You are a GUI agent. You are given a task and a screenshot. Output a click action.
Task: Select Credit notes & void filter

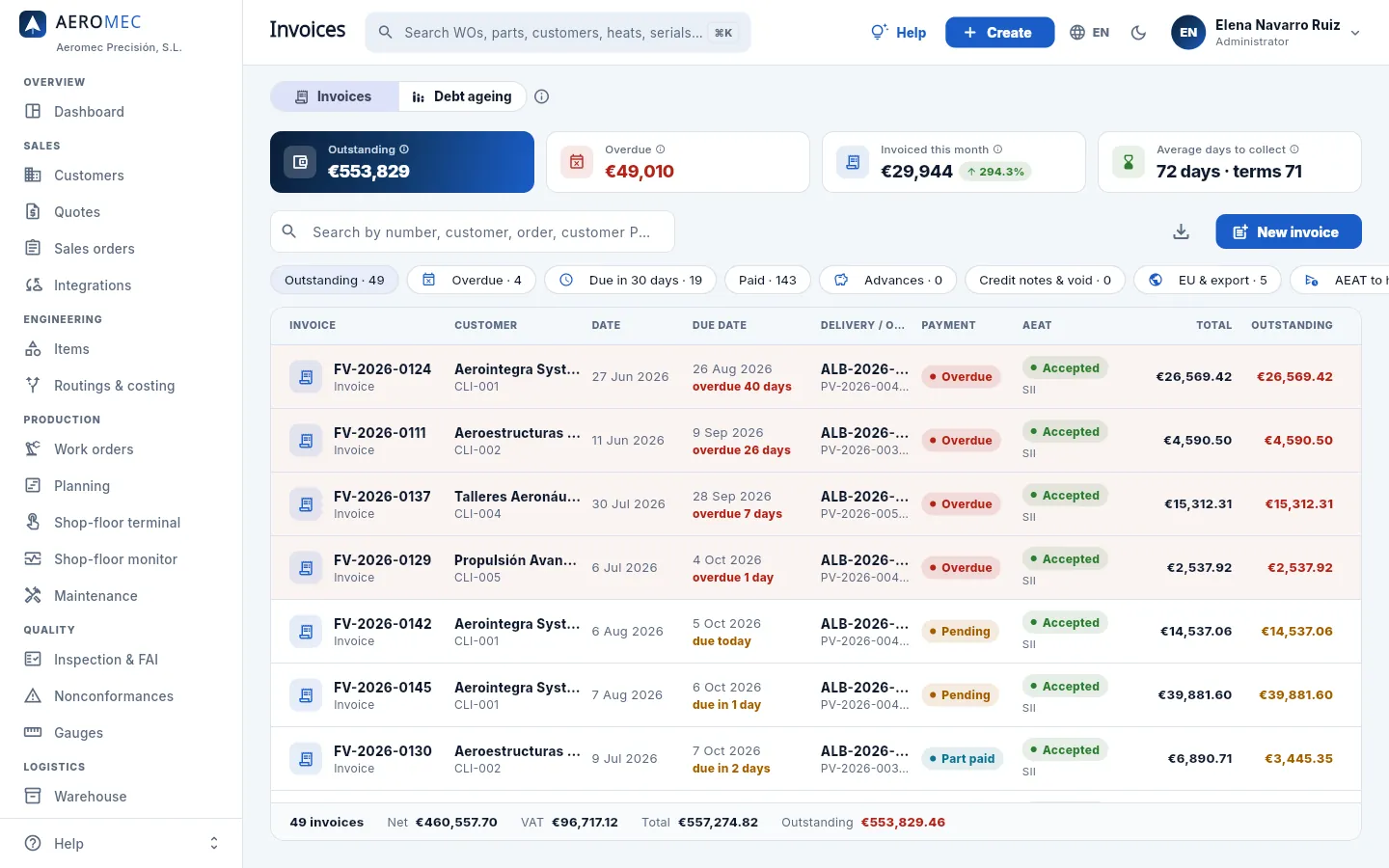(x=1045, y=280)
